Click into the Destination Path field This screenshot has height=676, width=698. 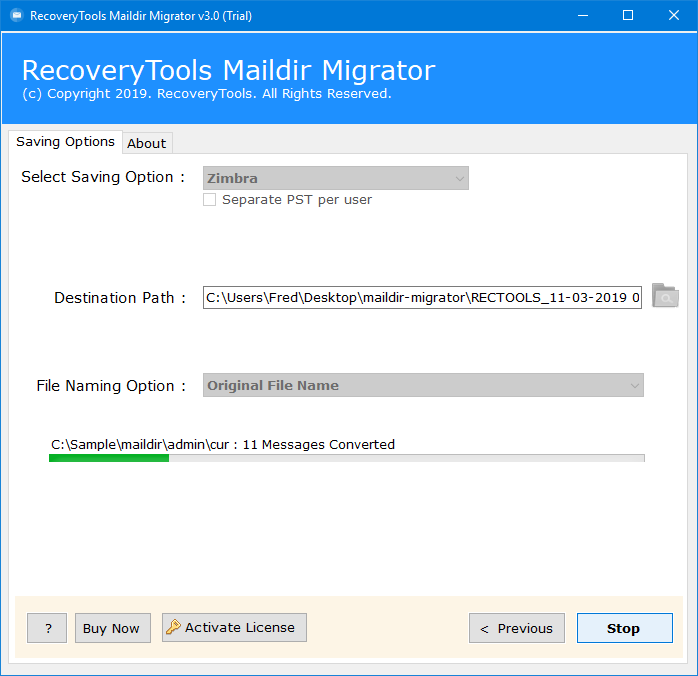click(422, 298)
